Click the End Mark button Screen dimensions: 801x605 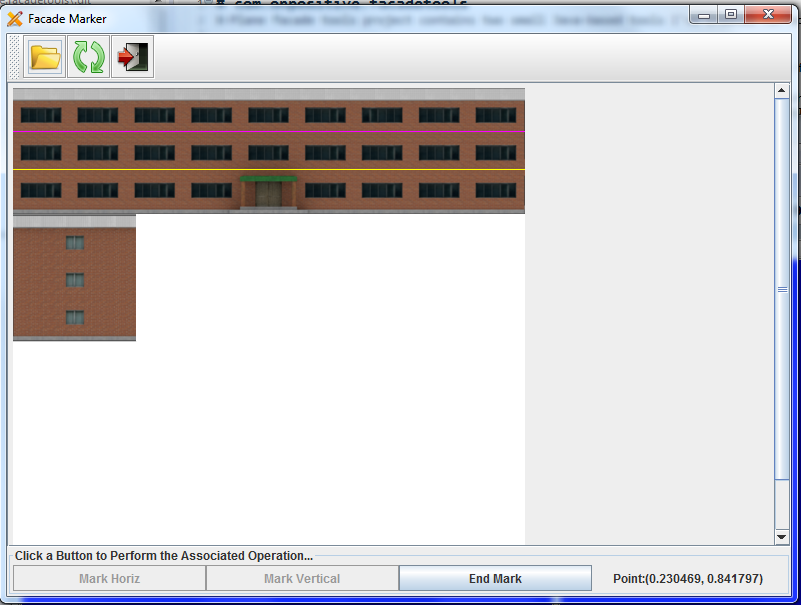click(495, 578)
